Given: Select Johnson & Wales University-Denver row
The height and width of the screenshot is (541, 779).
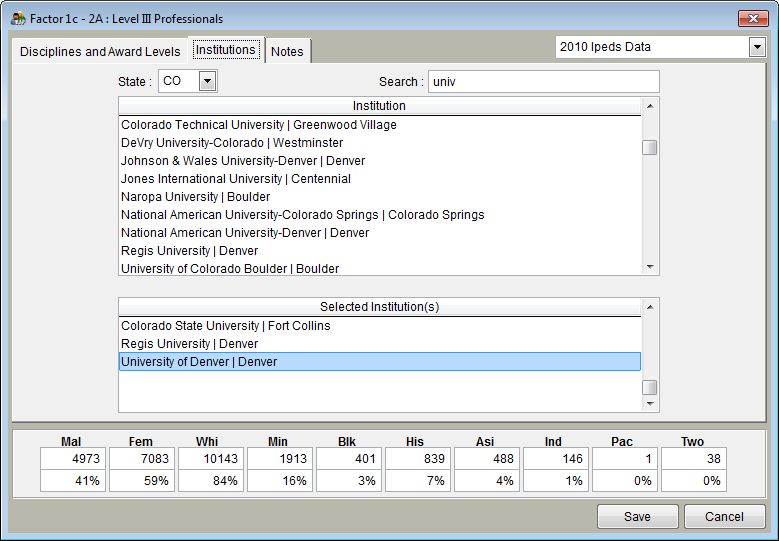Looking at the screenshot, I should click(380, 161).
